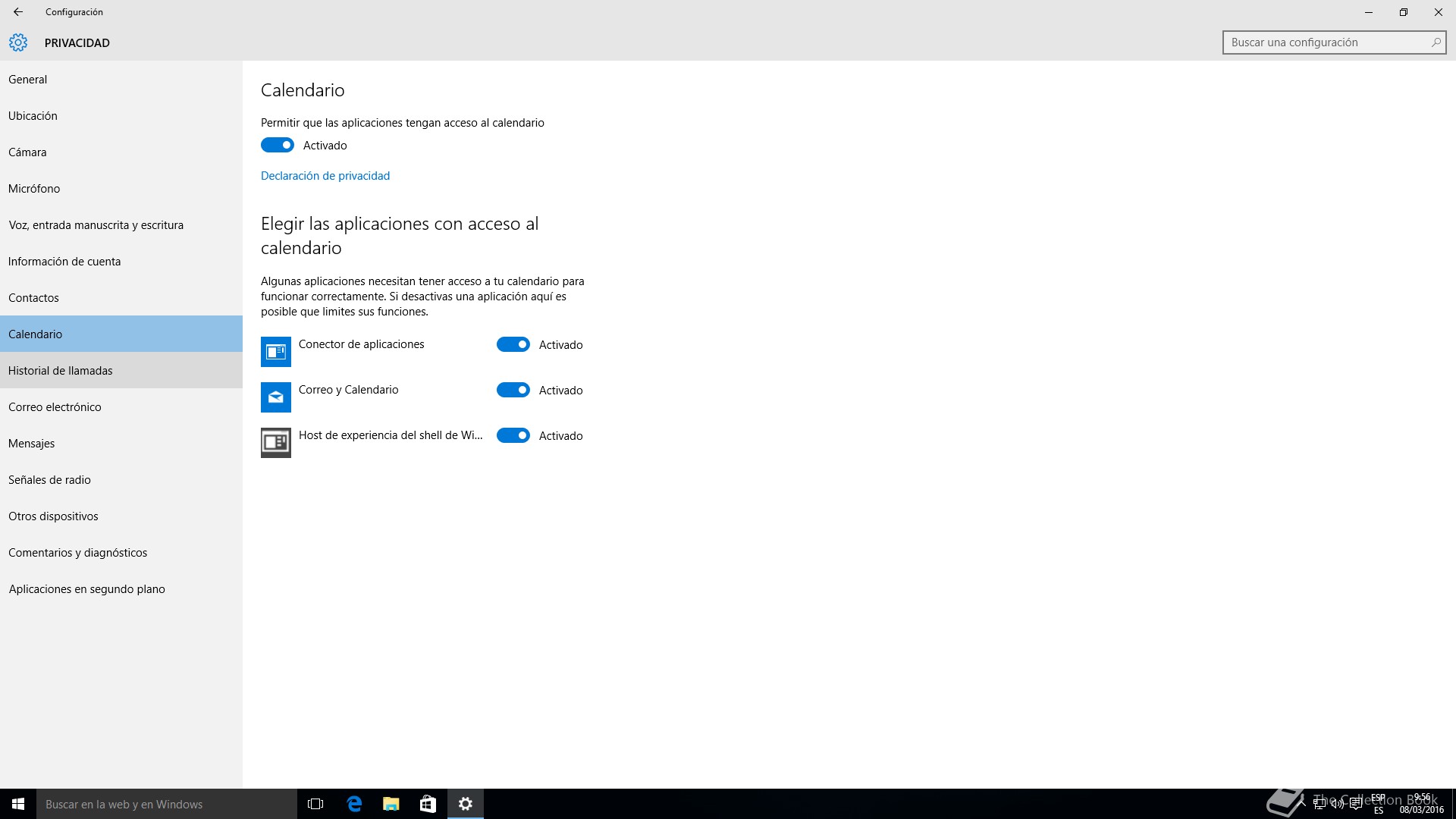The width and height of the screenshot is (1456, 819).
Task: Select Ubicación in the sidebar
Action: 121,115
